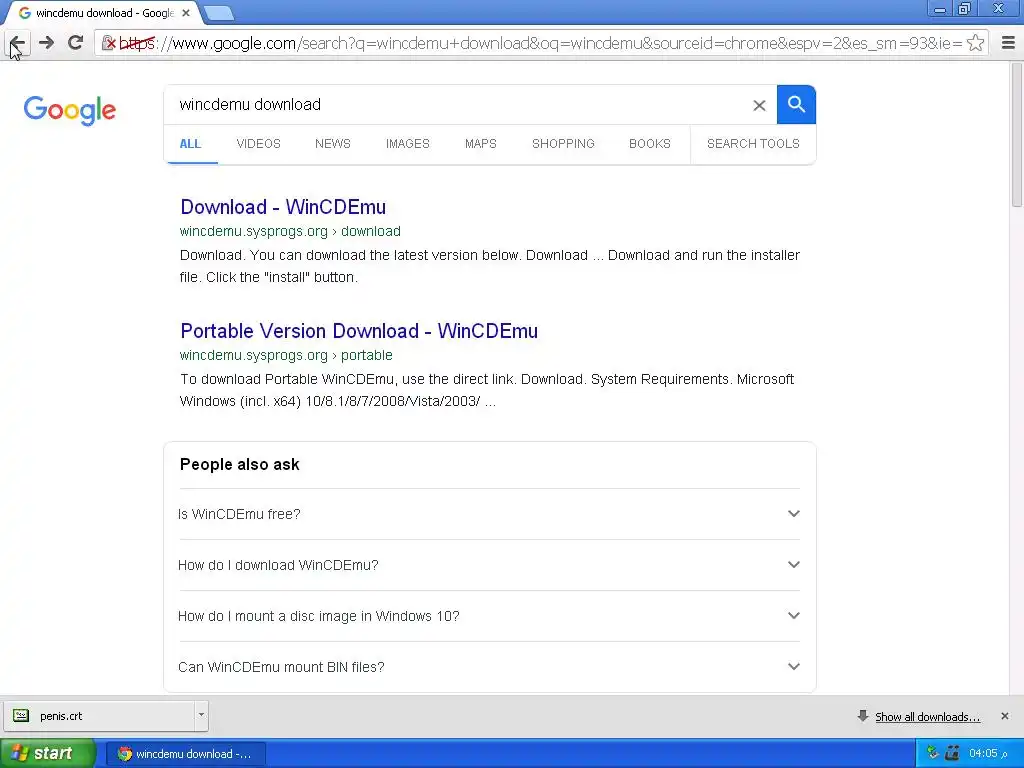Close the wincdemu download browser tab
1024x768 pixels.
pos(186,12)
